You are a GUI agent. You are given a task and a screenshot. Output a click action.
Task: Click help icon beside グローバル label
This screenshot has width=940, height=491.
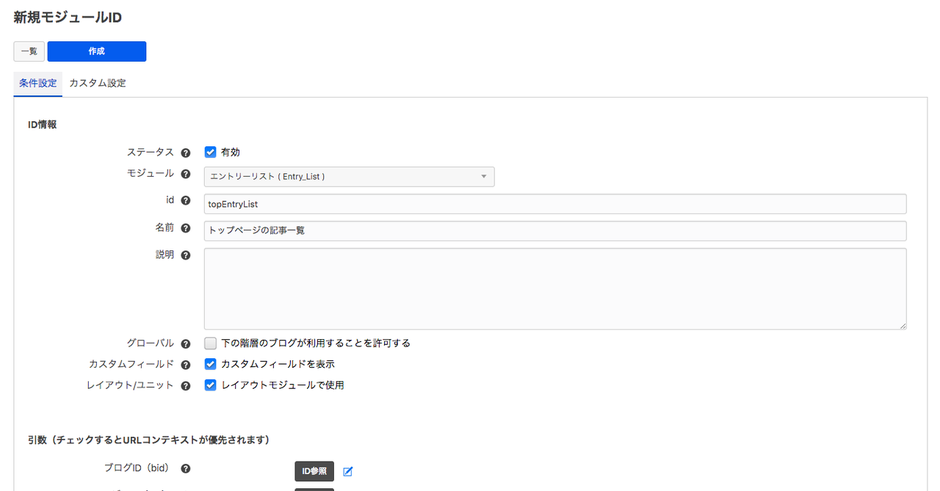(185, 344)
